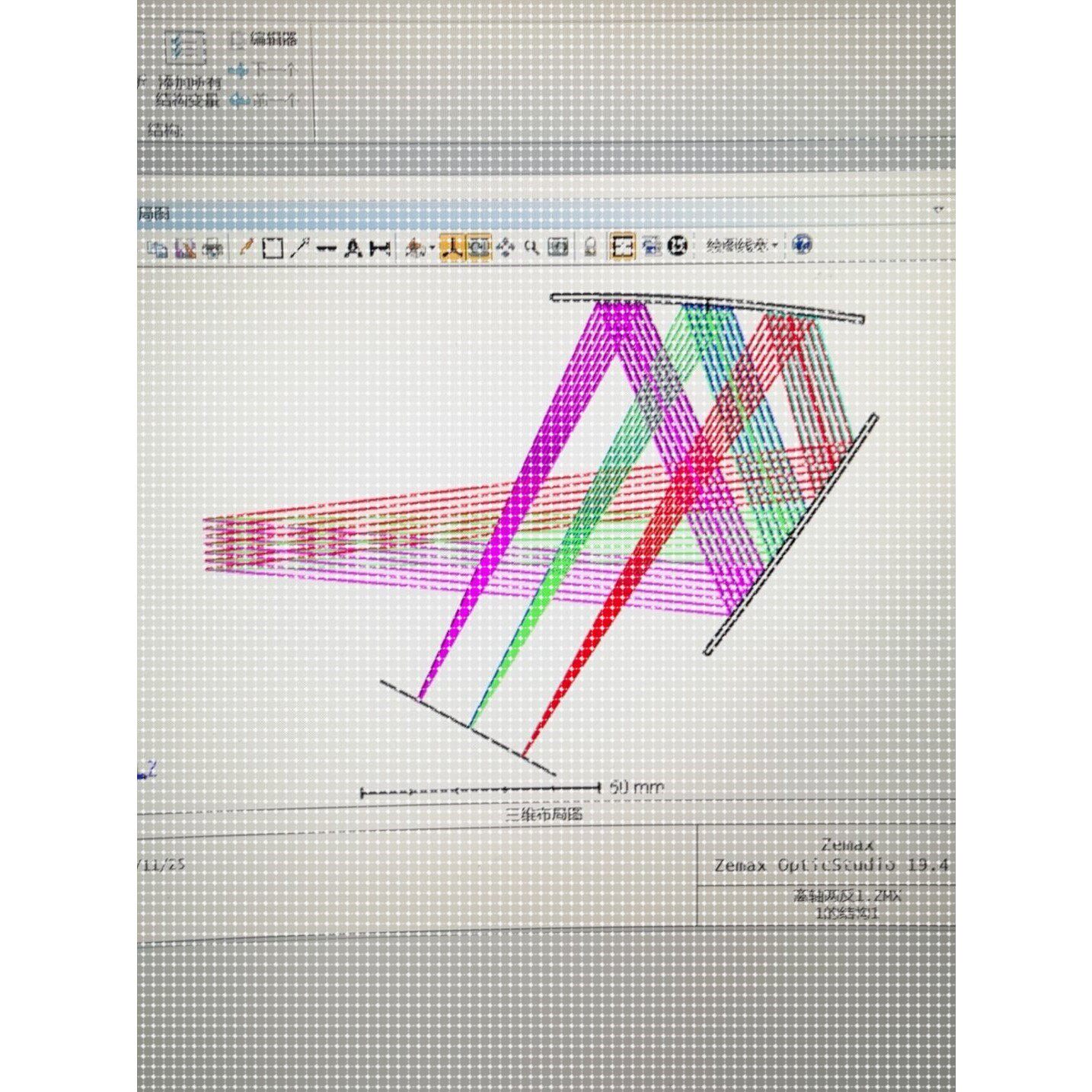Click the 前一个 previous configuration button
Viewport: 1092px width, 1092px height.
[x=263, y=100]
